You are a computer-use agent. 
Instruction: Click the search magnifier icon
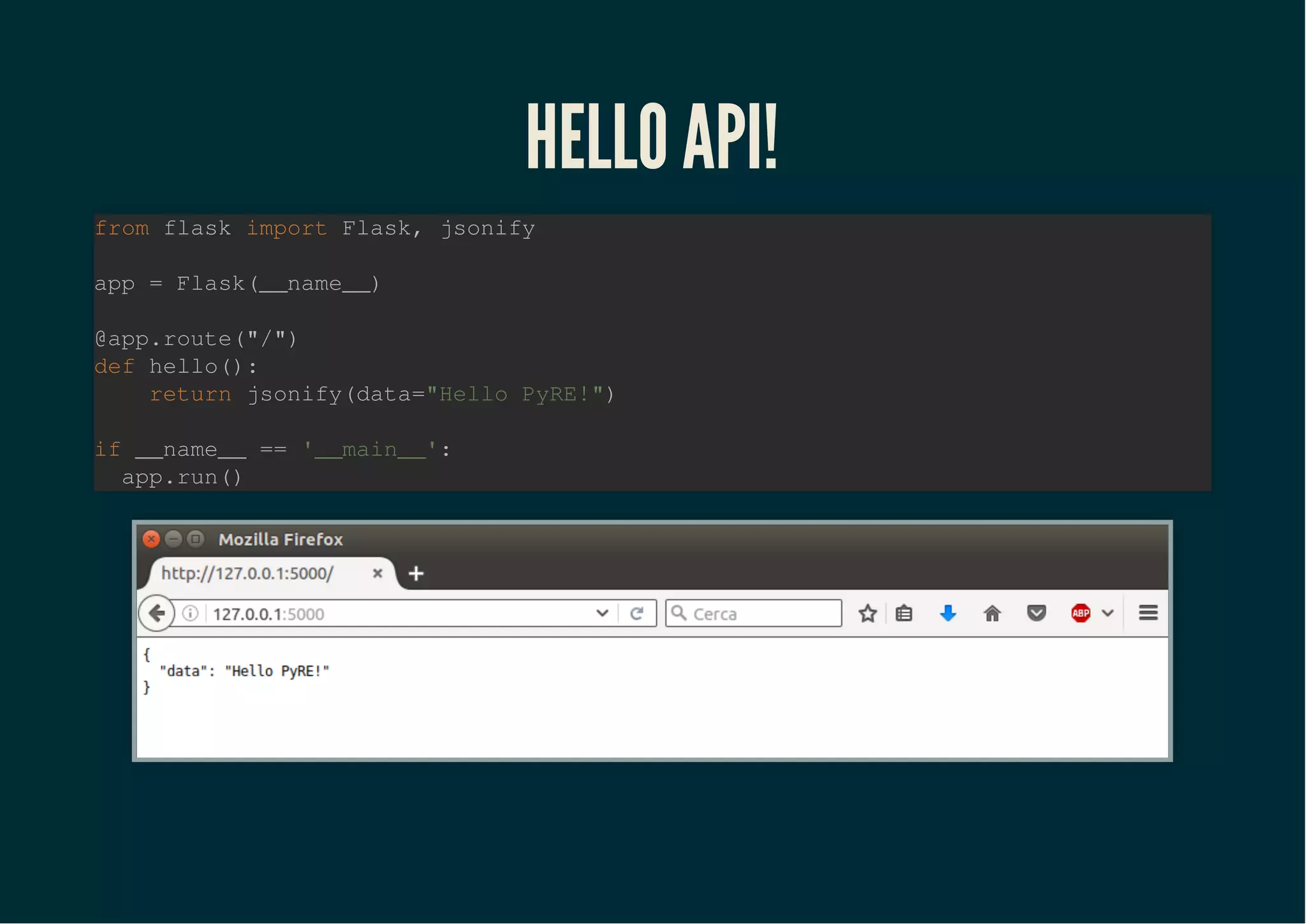(679, 613)
